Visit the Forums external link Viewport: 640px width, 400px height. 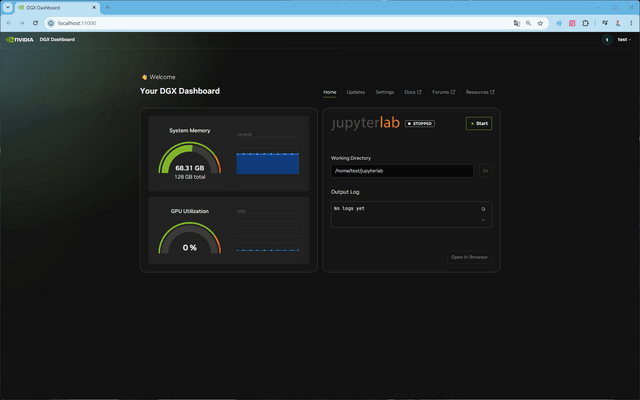443,92
